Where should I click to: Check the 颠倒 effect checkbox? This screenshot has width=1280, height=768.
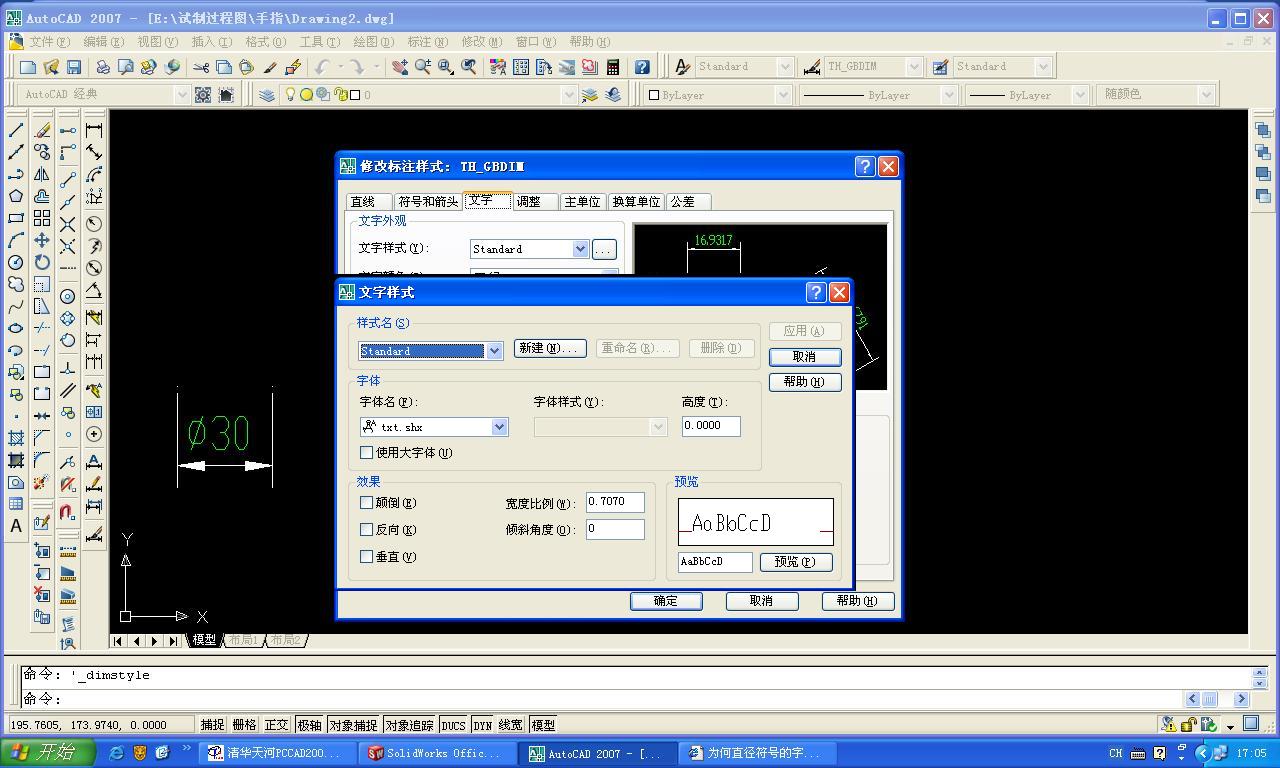click(367, 503)
